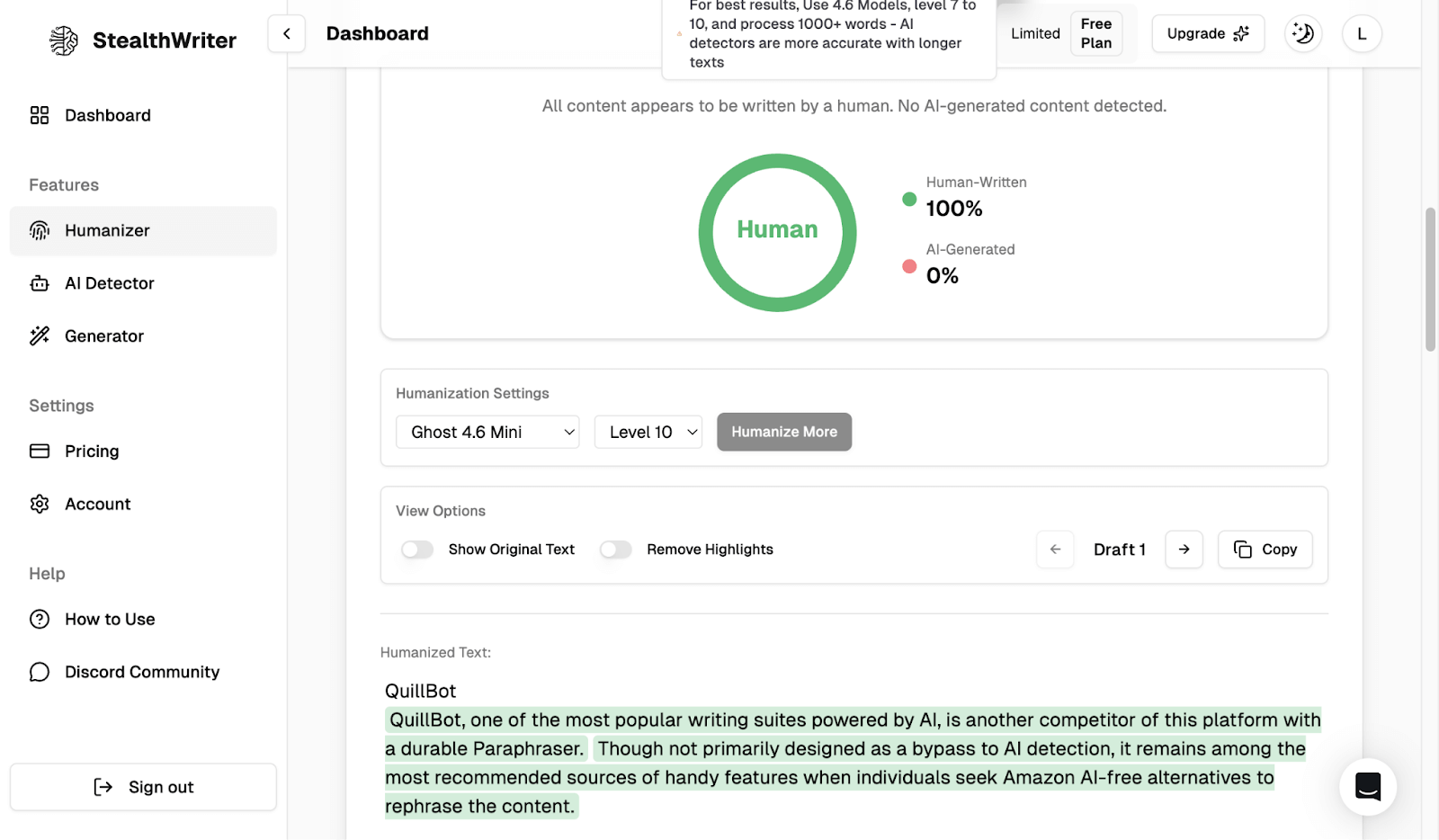
Task: Click the QuillBot heading in humanized text
Action: (x=420, y=691)
